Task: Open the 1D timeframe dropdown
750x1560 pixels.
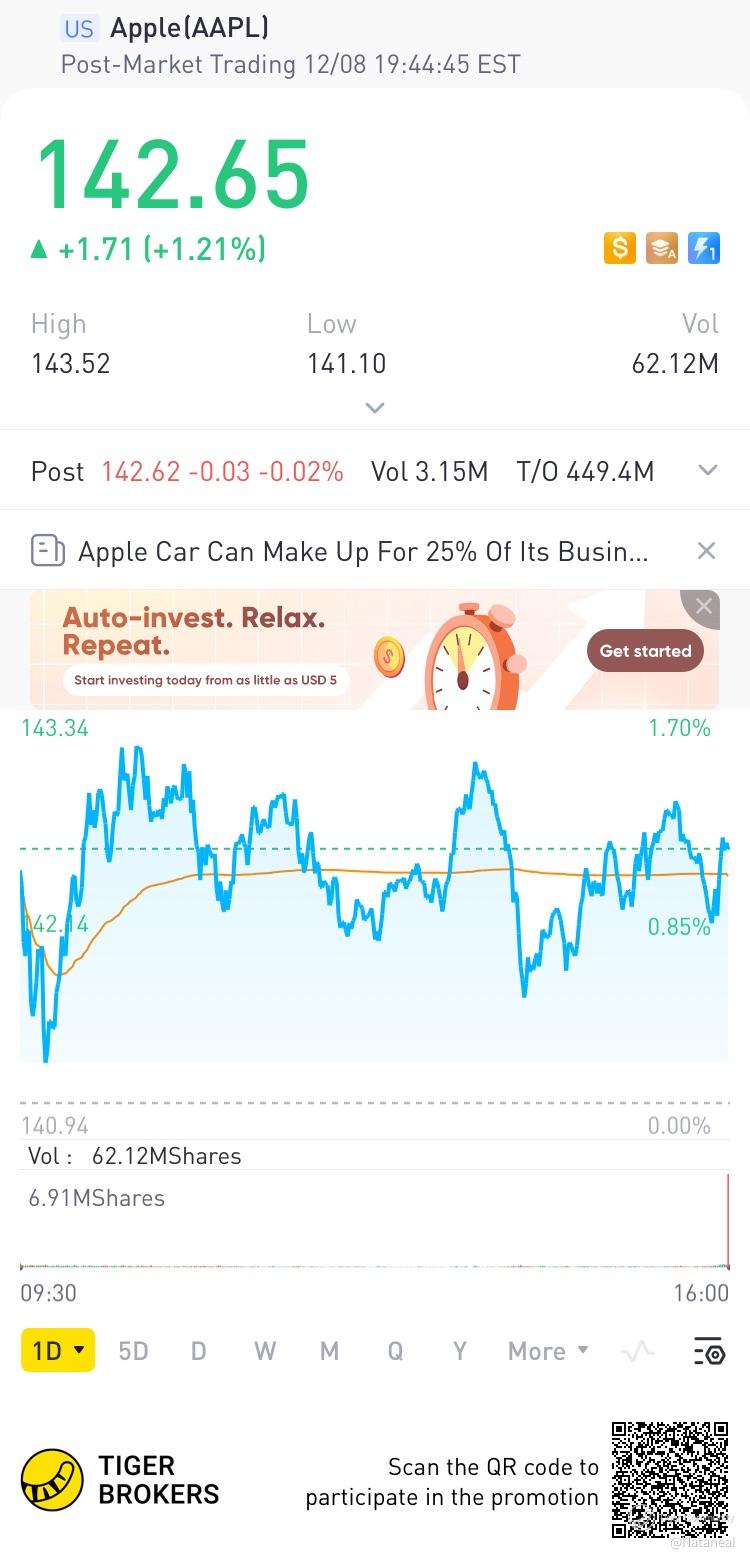Action: click(58, 1351)
